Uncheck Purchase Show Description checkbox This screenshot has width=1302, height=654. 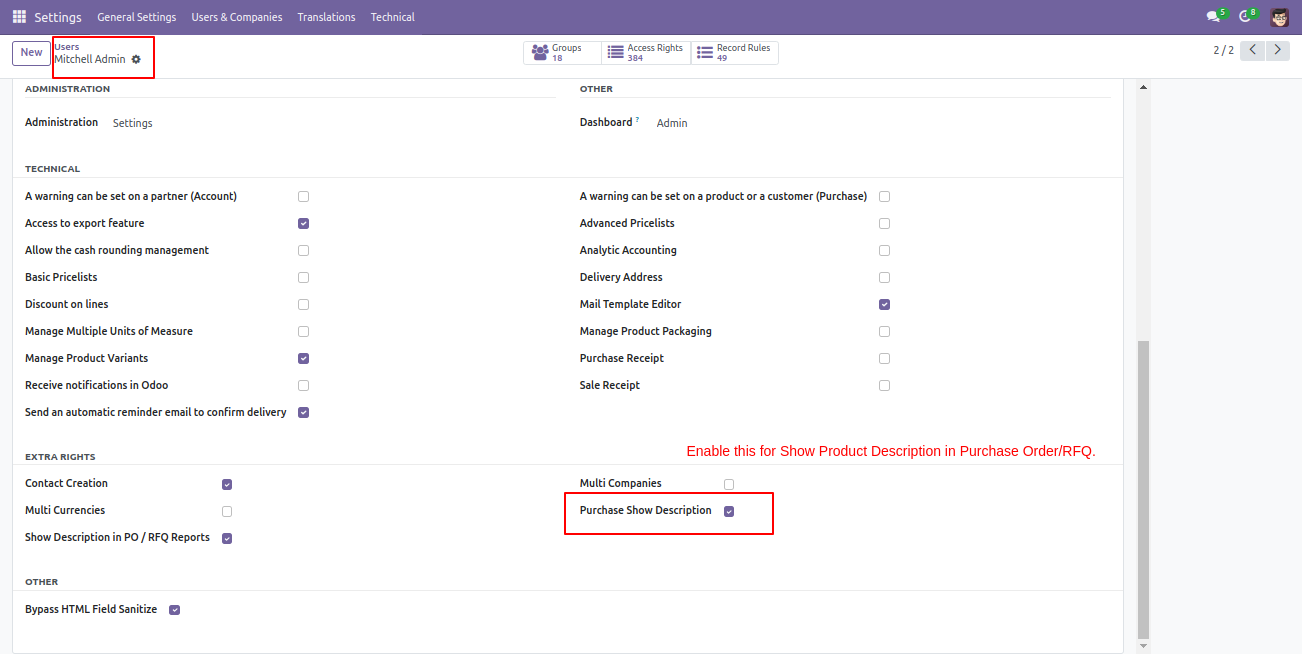tap(729, 512)
